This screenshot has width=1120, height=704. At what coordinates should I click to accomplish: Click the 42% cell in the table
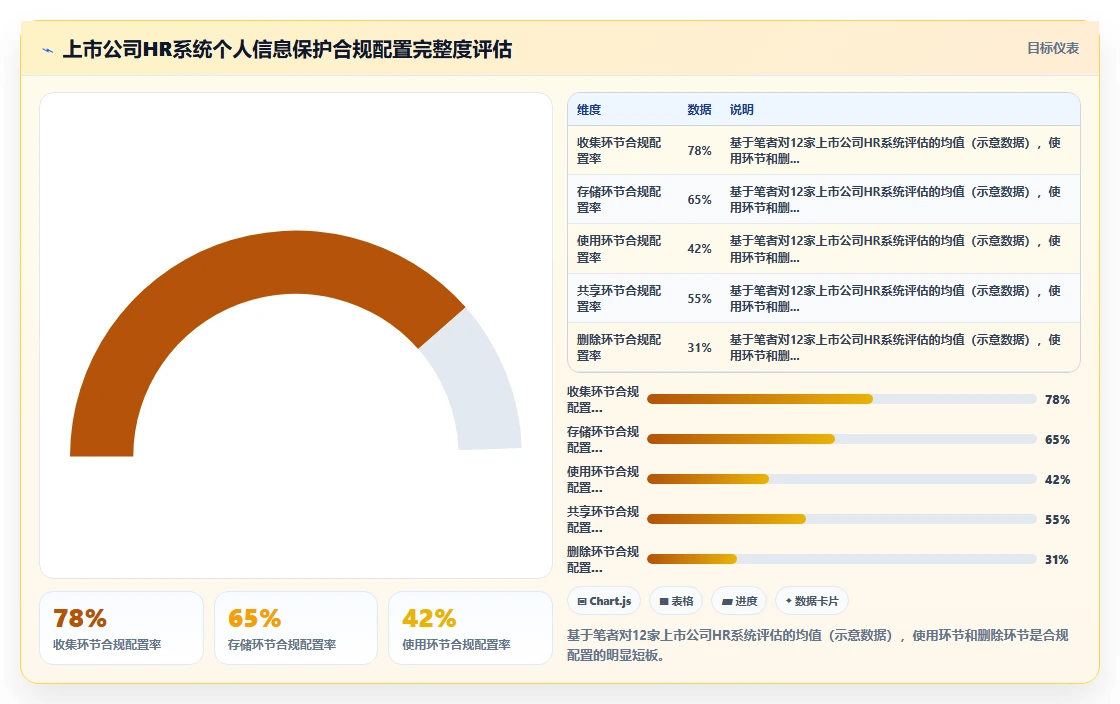pos(699,249)
